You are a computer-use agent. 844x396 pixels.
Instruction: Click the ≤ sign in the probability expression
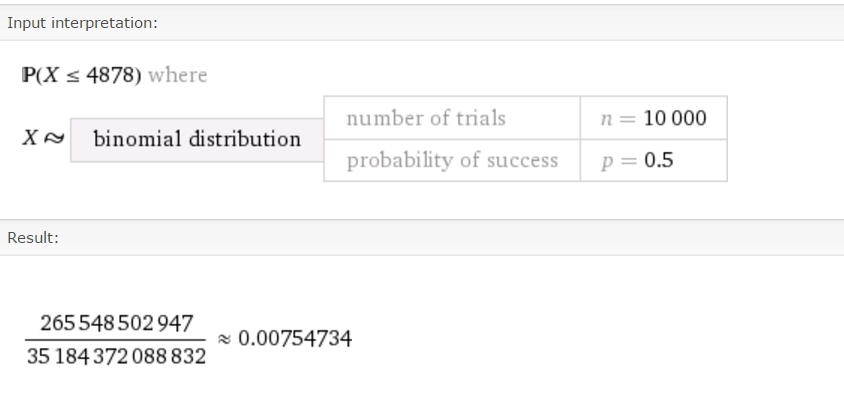point(73,76)
